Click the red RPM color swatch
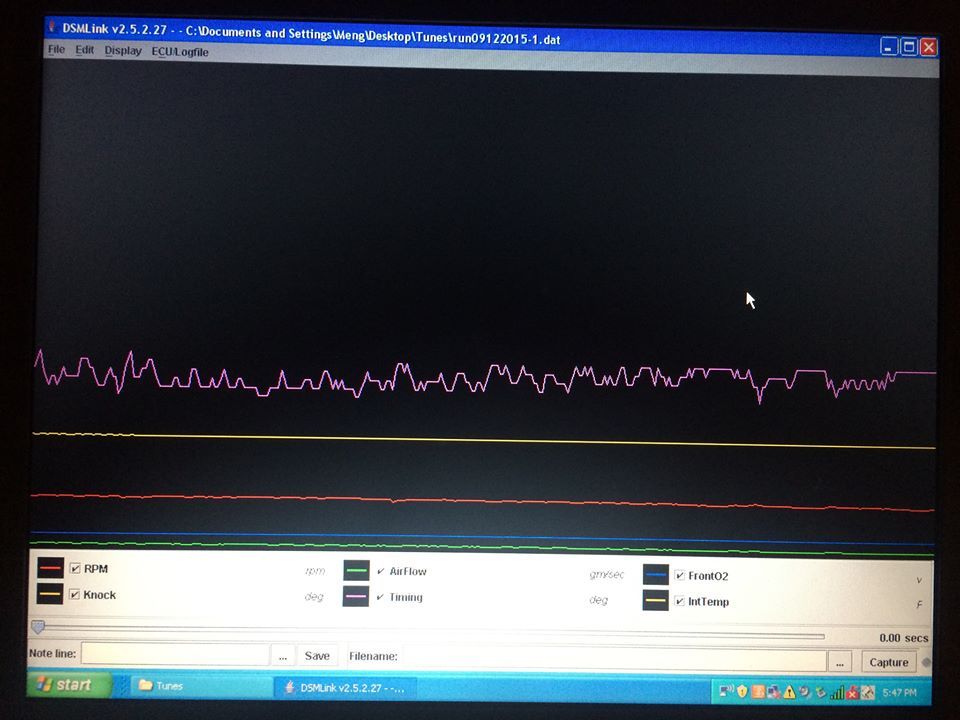 click(x=50, y=568)
